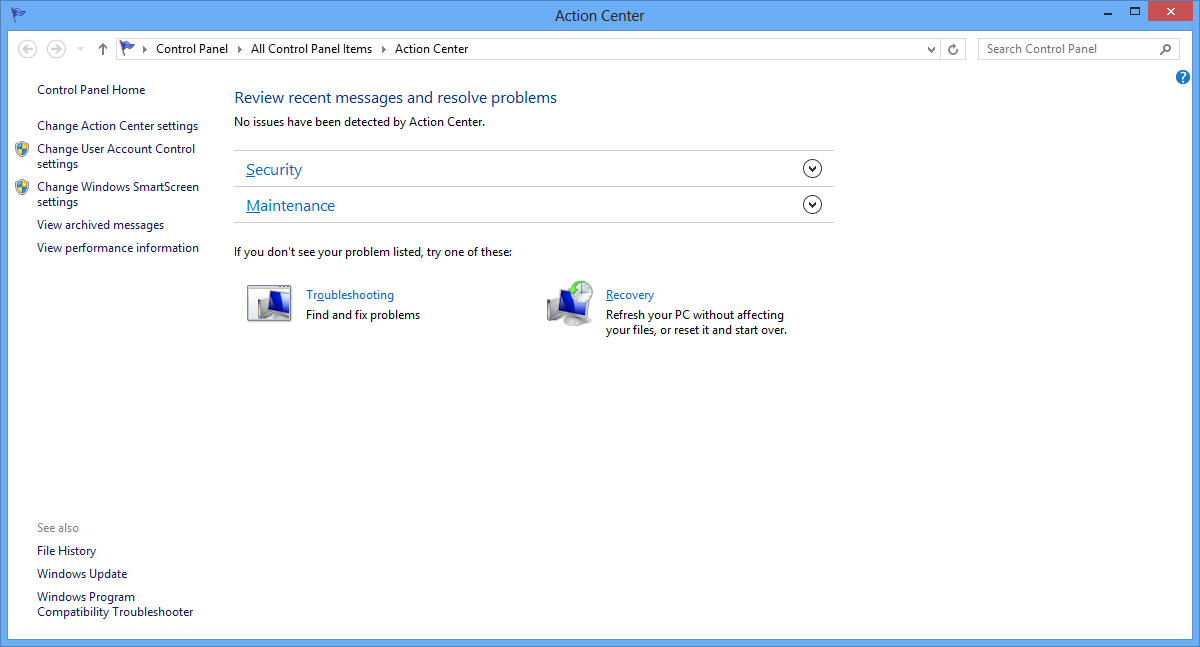Open the address bar history dropdown
Screen dimensions: 1200x647
[931, 49]
